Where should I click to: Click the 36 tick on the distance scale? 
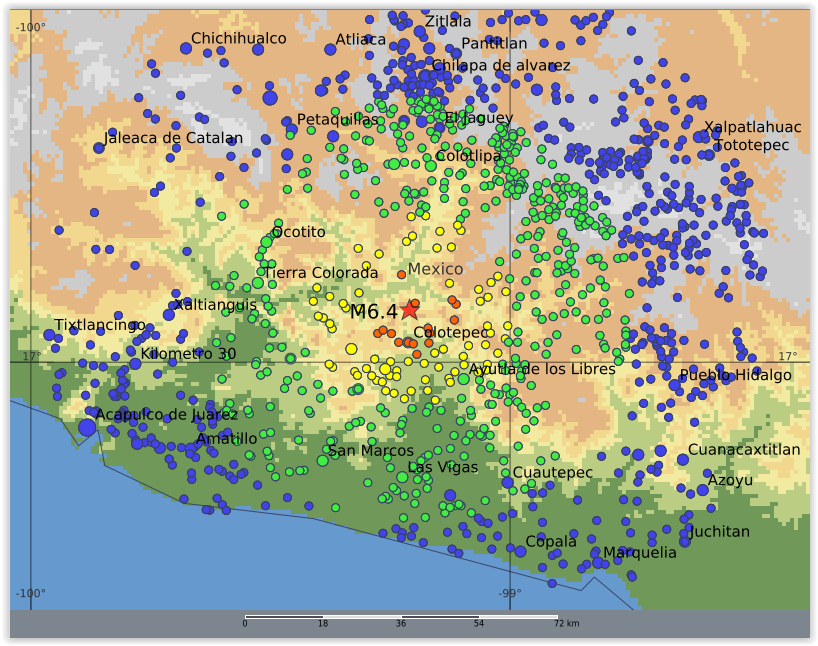pyautogui.click(x=401, y=621)
